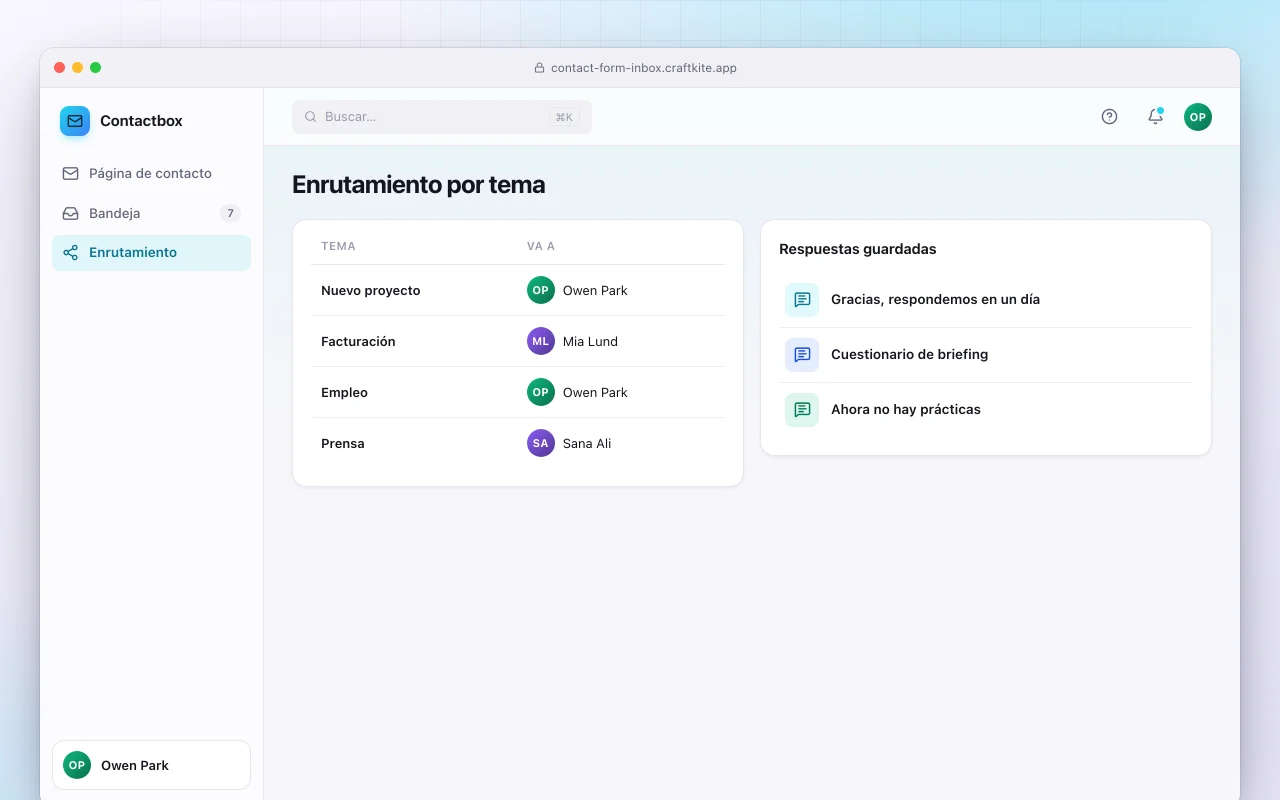Click the envelope icon beside Página de contacto
This screenshot has height=800, width=1280.
pyautogui.click(x=70, y=173)
